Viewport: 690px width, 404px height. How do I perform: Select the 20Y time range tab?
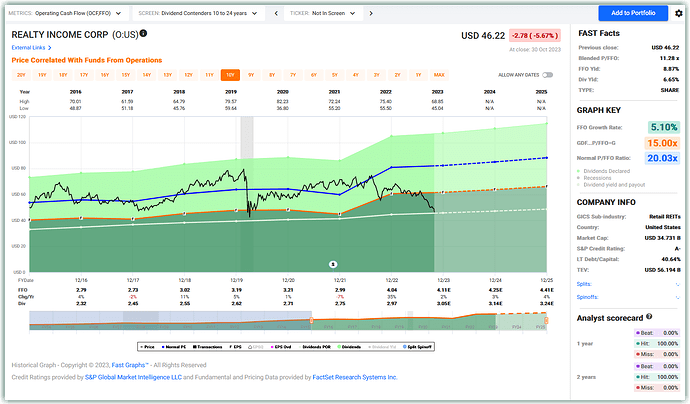click(x=21, y=75)
